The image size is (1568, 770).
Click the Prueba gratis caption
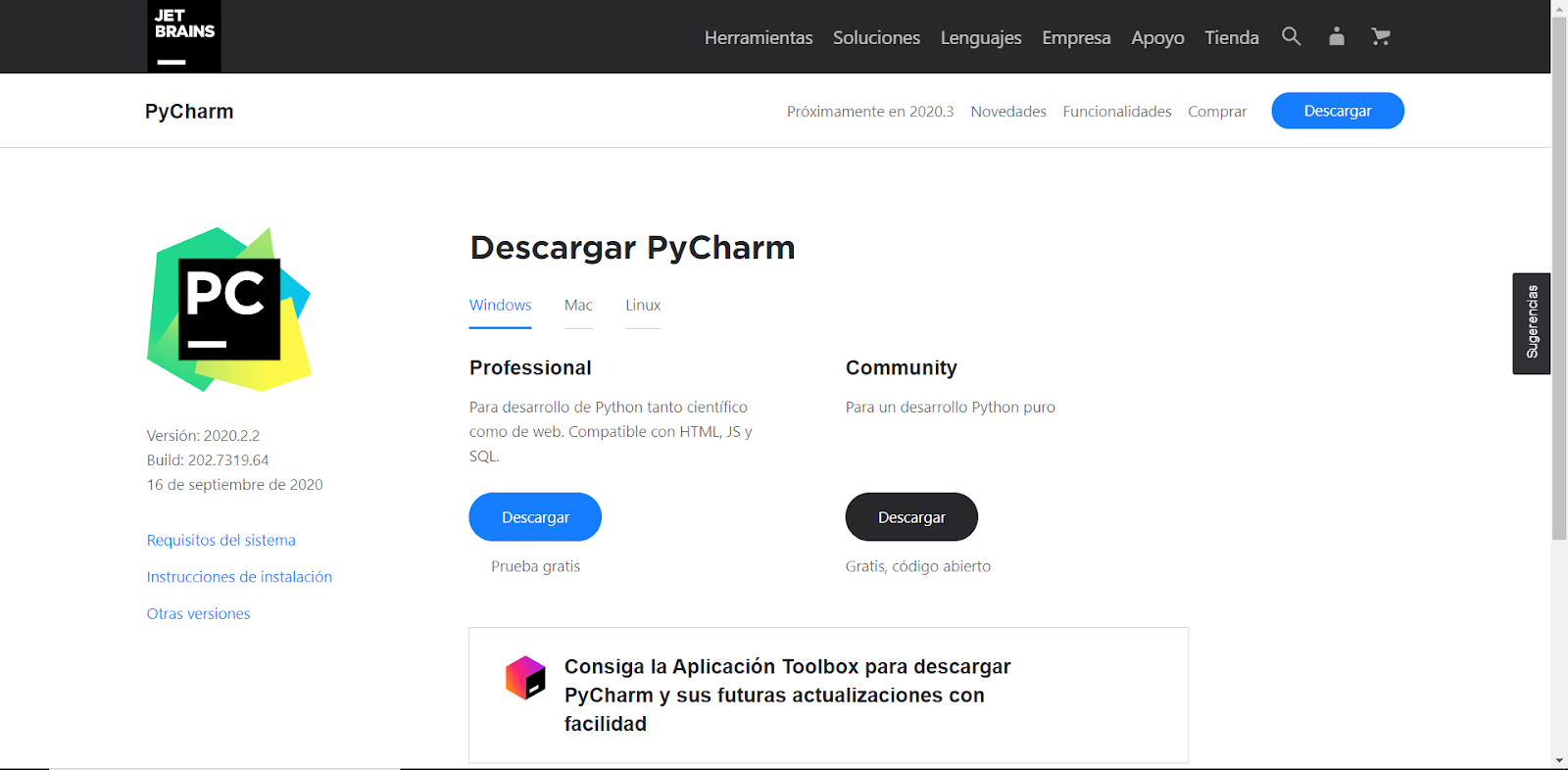pyautogui.click(x=536, y=566)
